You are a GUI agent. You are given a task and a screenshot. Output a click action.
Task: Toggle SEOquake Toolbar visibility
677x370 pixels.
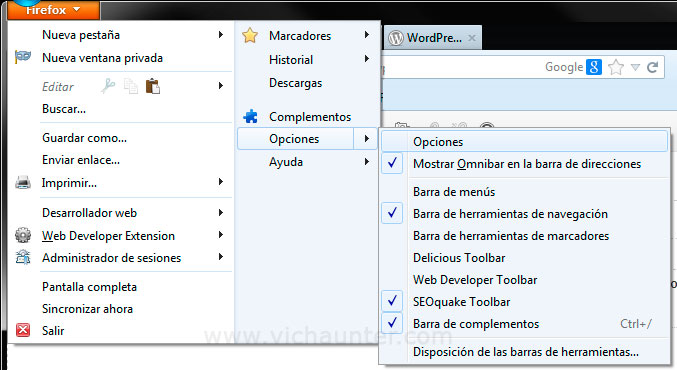coord(462,302)
